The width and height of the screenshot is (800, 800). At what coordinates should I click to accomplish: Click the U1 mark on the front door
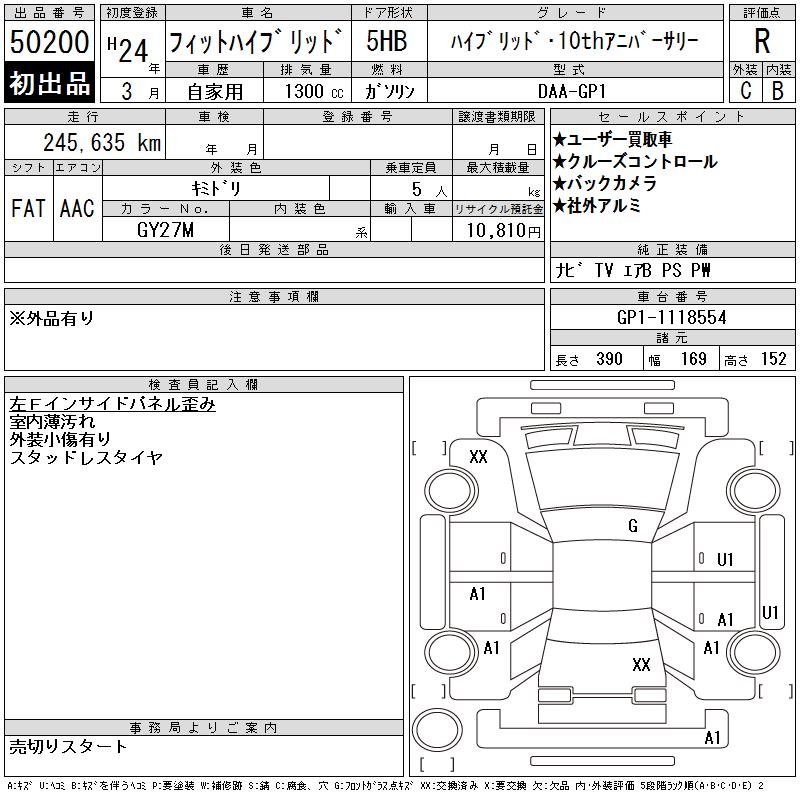pos(725,560)
